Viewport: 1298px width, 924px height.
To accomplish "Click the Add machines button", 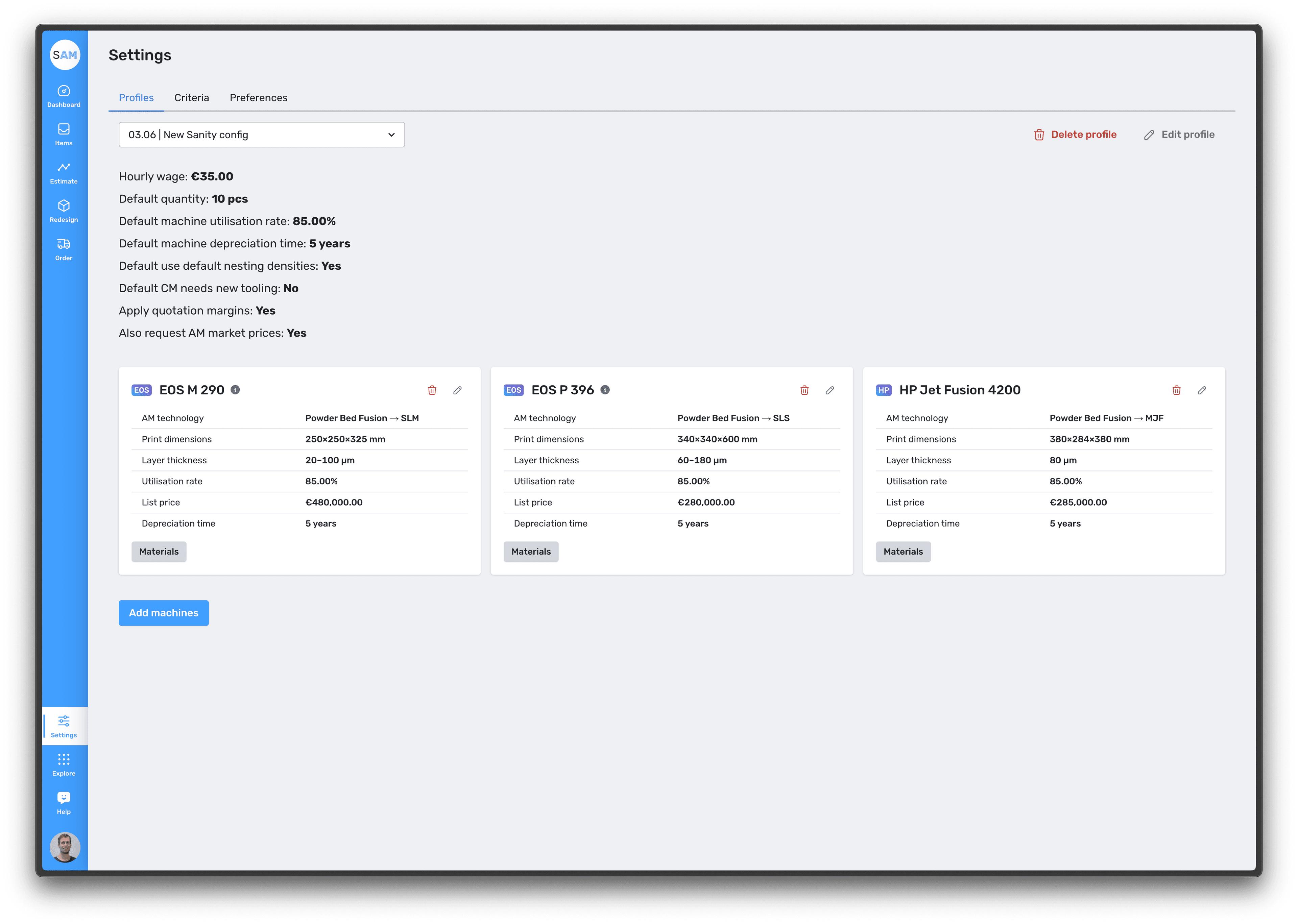I will pos(164,613).
